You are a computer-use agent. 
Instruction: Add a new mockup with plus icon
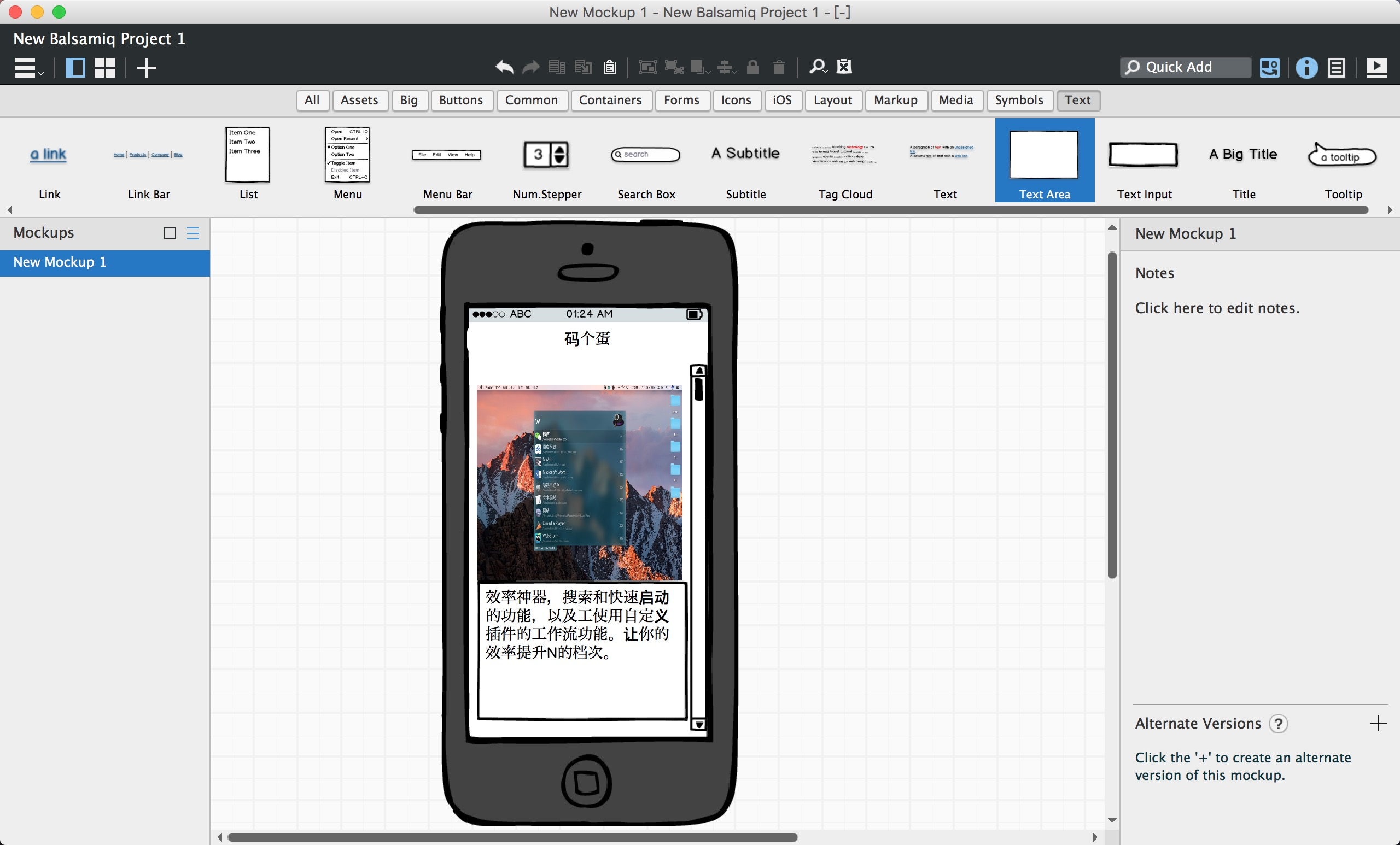click(146, 68)
